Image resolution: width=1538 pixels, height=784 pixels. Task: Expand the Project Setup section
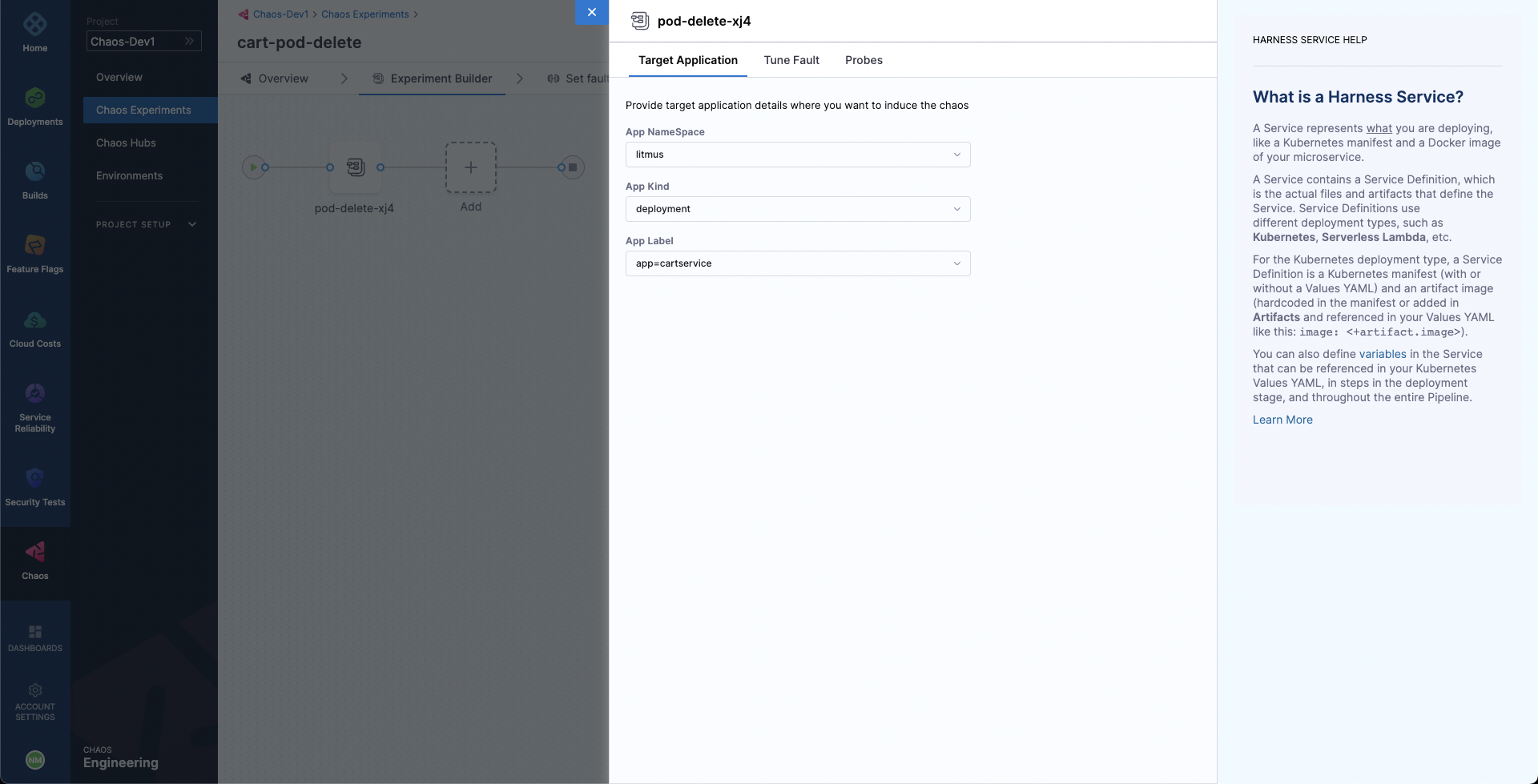click(146, 224)
